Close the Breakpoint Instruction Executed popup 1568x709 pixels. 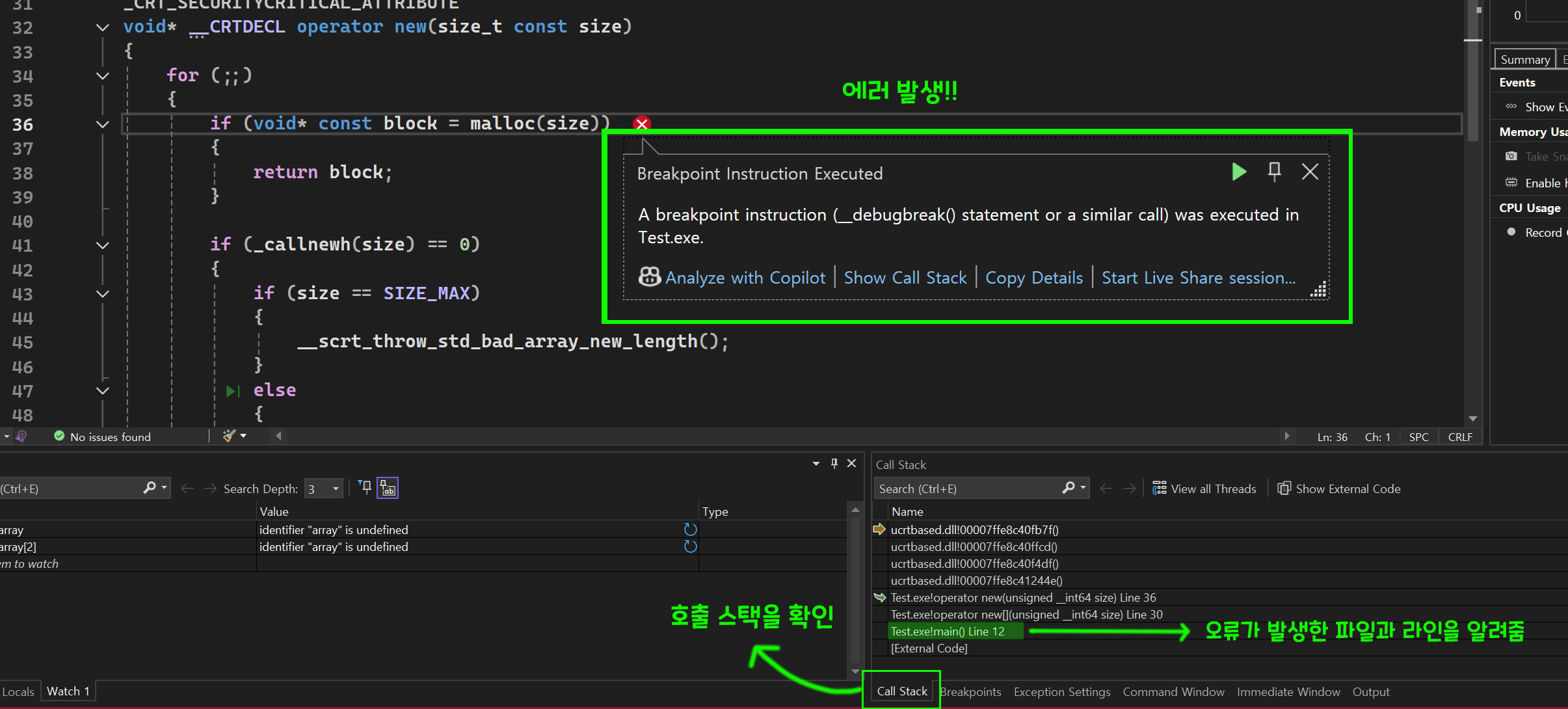(1310, 172)
